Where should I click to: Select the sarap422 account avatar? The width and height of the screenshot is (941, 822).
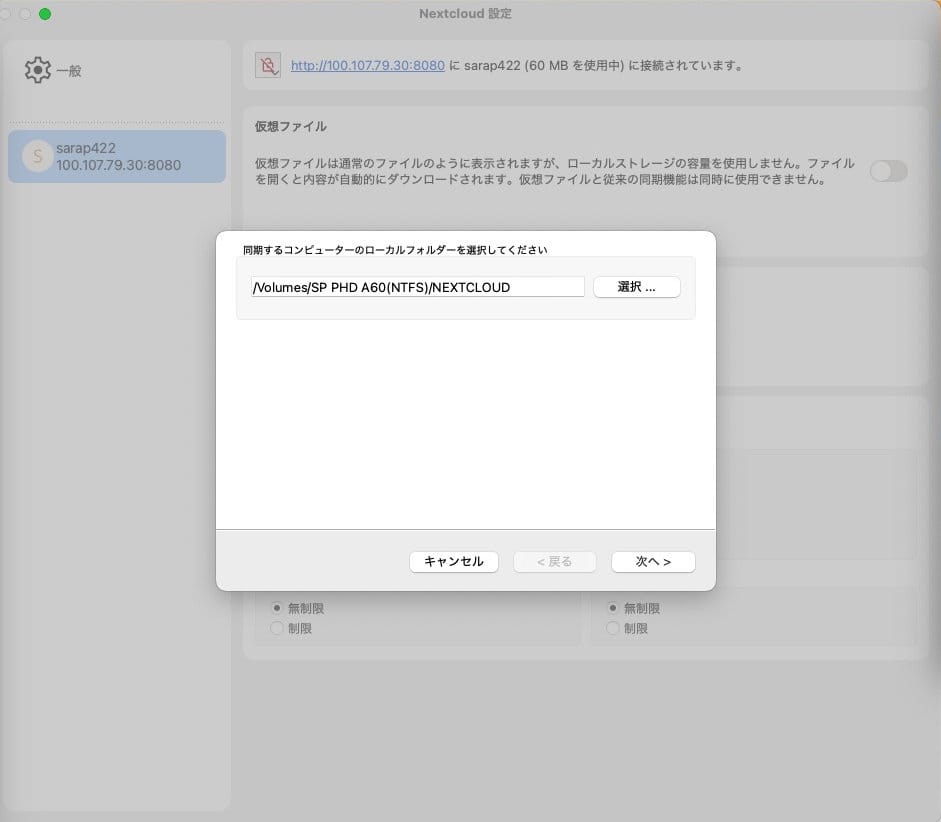(x=37, y=157)
